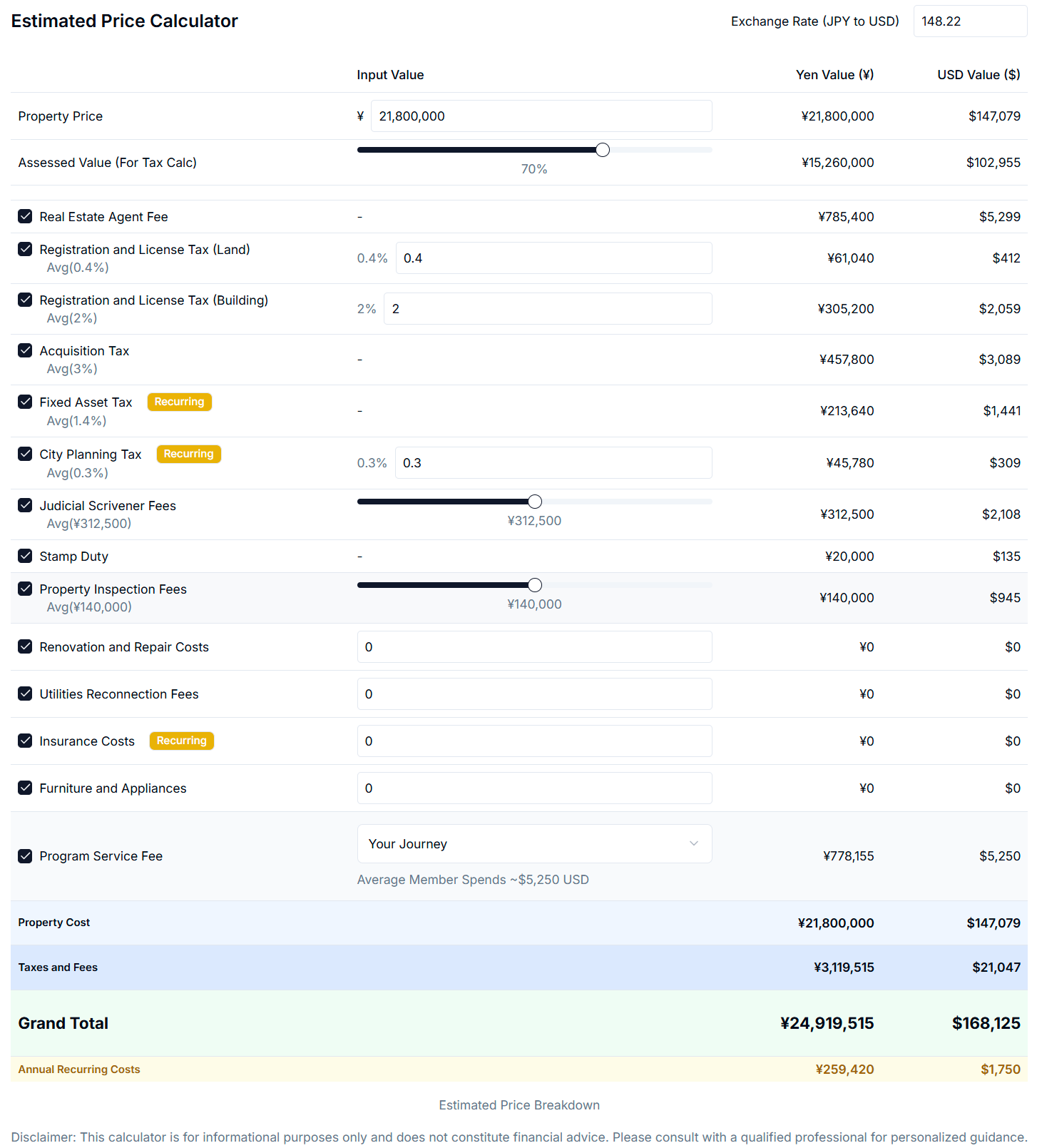Focus the Property Price input field
This screenshot has width=1037, height=1148.
coord(541,116)
